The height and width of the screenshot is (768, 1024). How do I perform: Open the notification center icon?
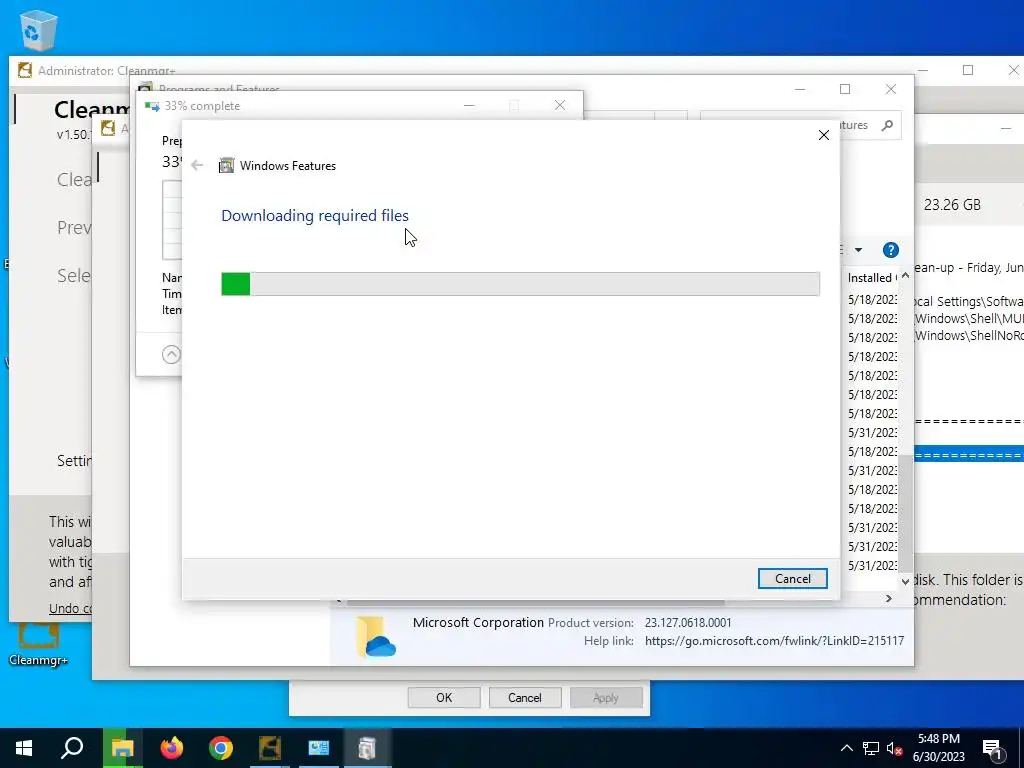coord(993,748)
